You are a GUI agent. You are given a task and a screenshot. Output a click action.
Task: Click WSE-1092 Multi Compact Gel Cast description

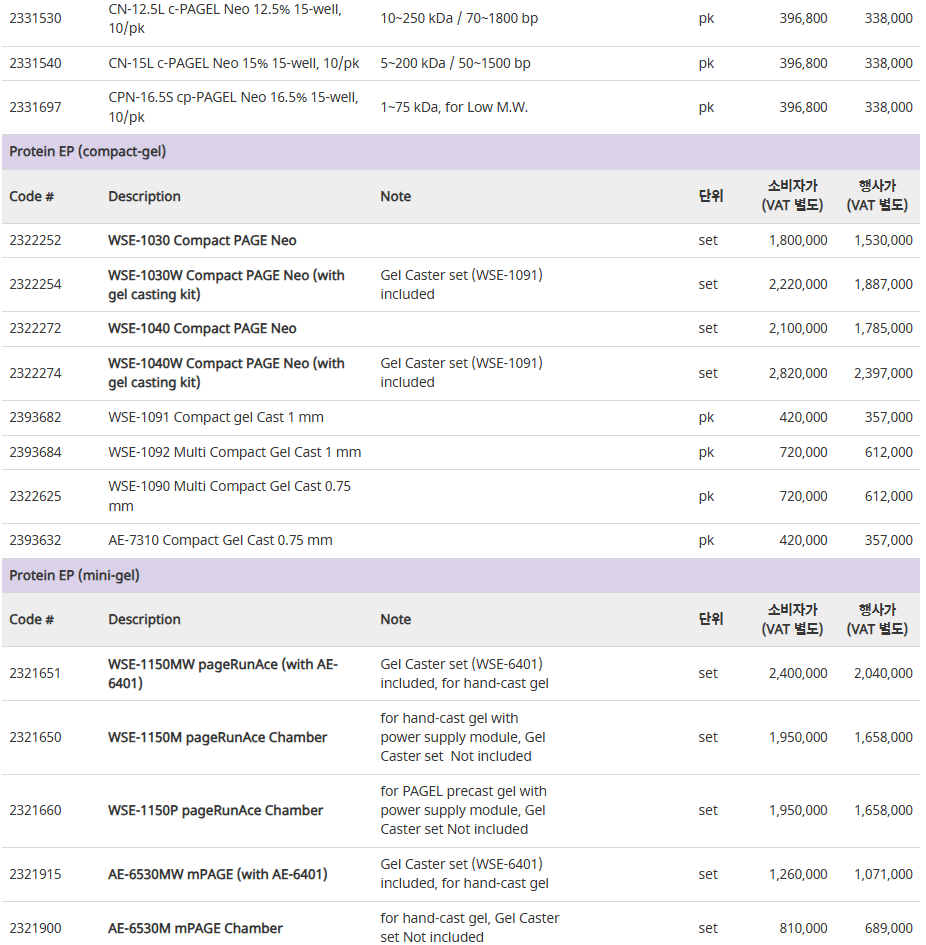(235, 452)
